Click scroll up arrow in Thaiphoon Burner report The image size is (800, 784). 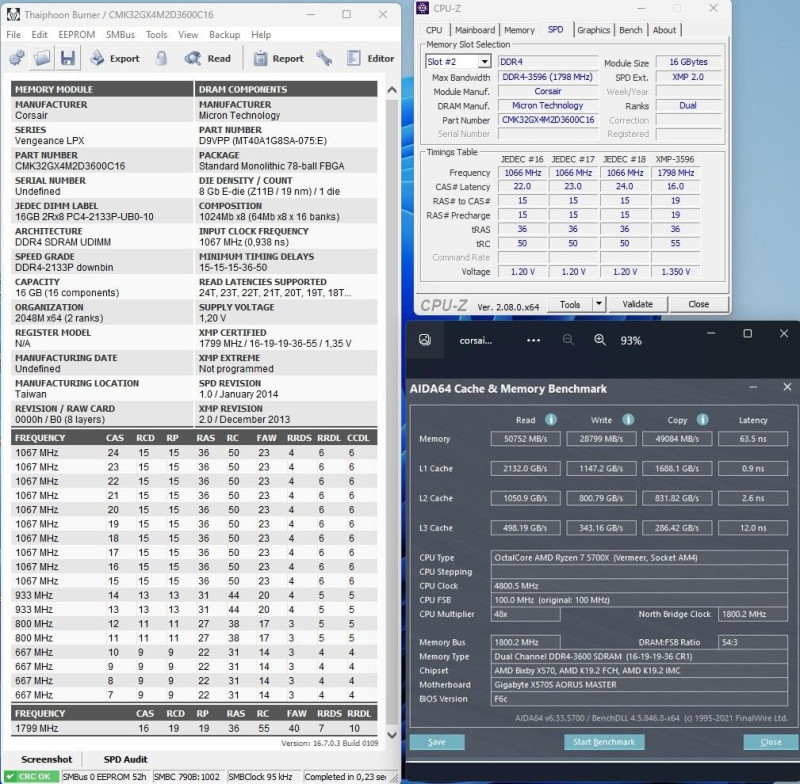[x=392, y=90]
